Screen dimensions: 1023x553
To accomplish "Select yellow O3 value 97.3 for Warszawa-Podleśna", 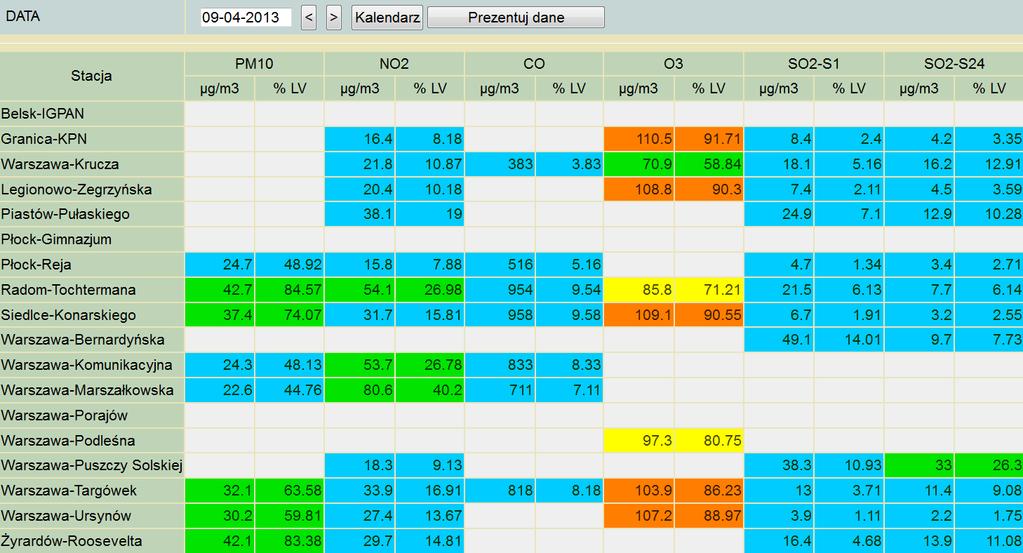I will click(x=639, y=440).
